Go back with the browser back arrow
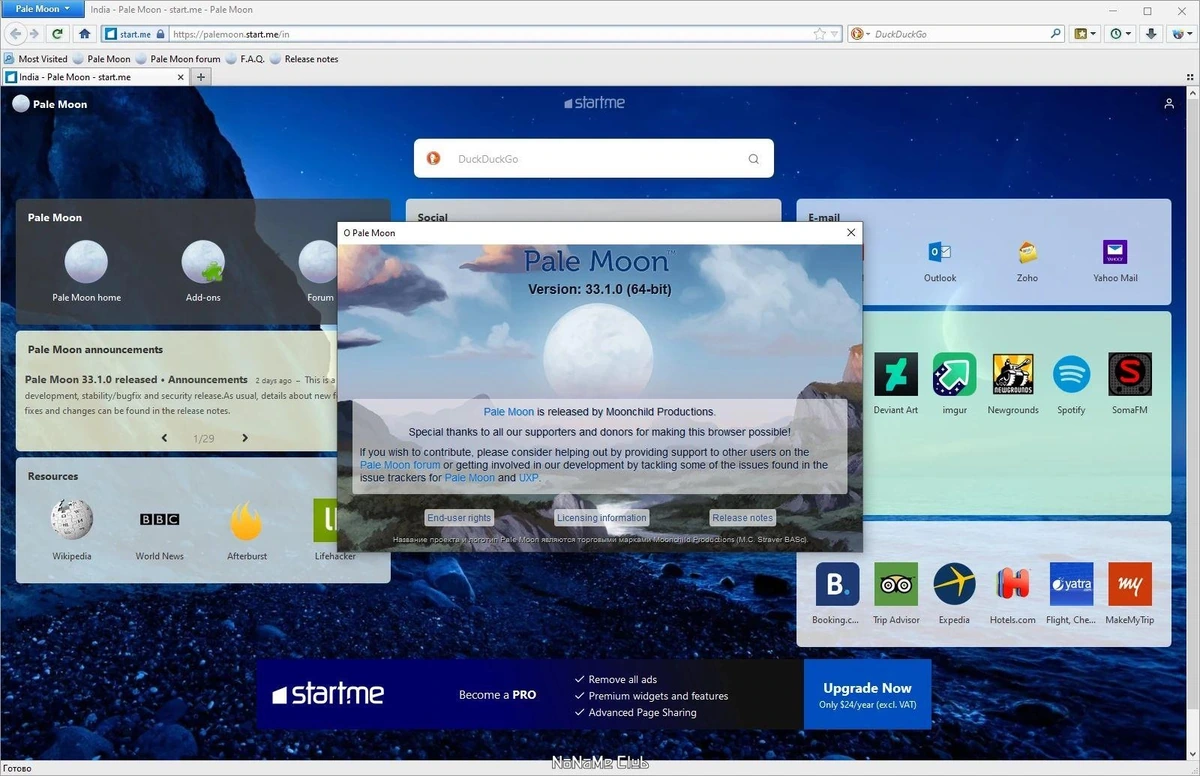This screenshot has height=776, width=1200. 16,34
